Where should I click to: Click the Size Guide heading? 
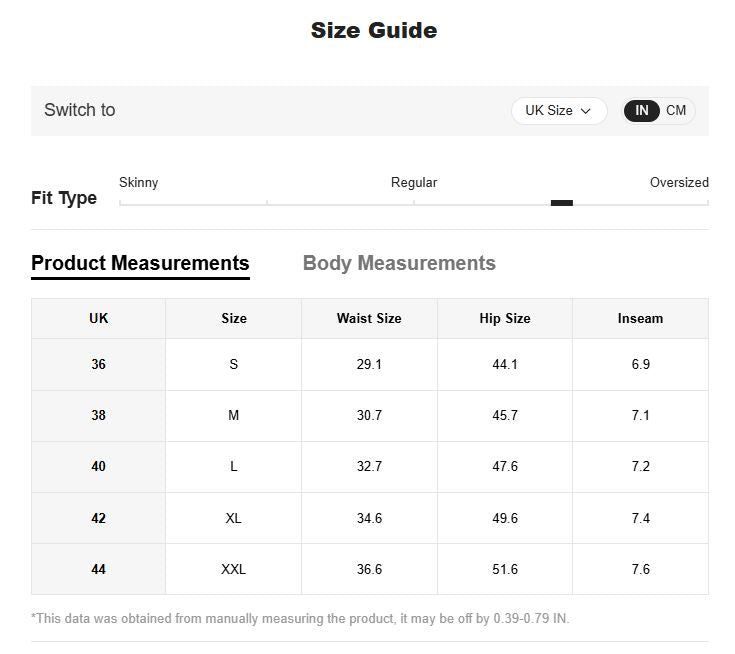pos(374,30)
